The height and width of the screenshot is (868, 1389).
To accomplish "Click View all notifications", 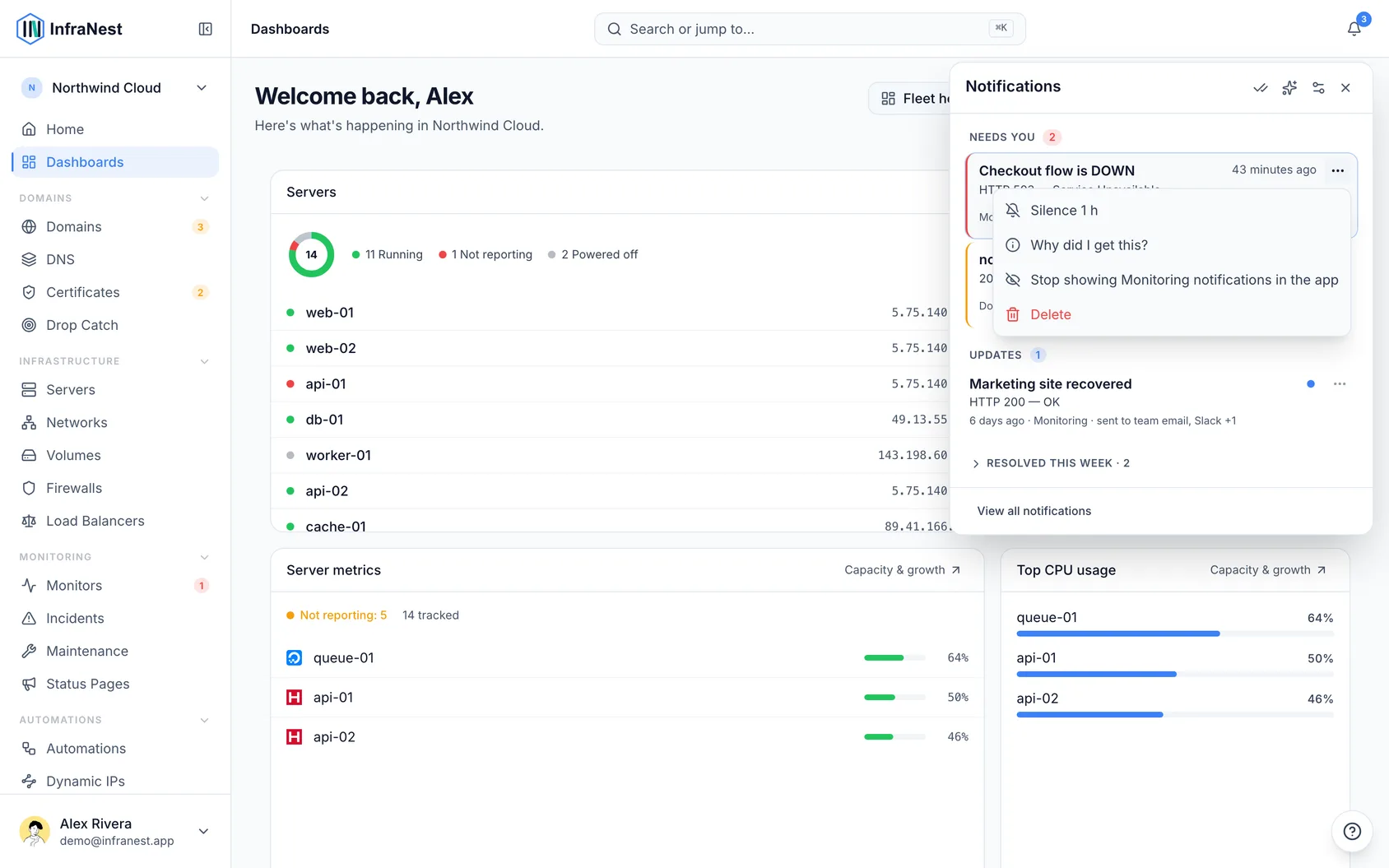I will click(1034, 511).
